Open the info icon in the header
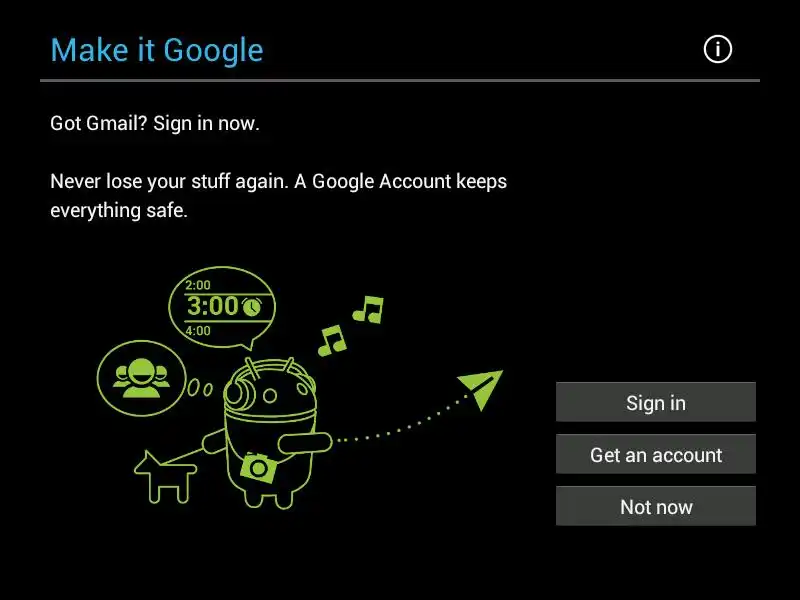The image size is (800, 600). 717,49
